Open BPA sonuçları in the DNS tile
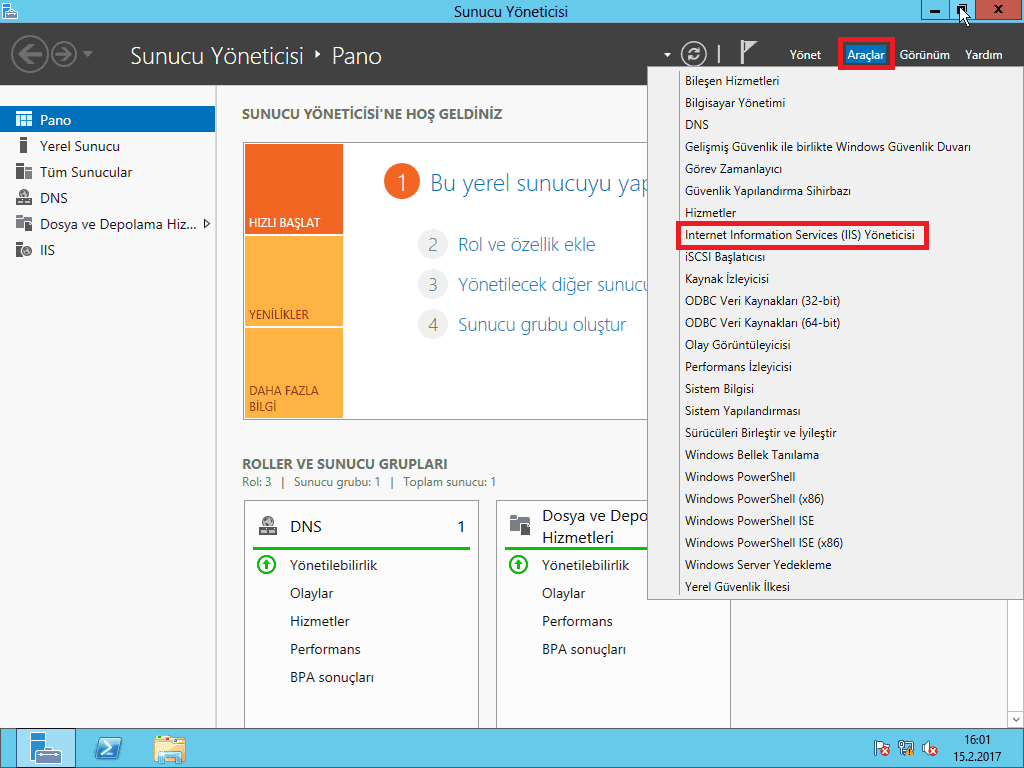The height and width of the screenshot is (768, 1024). [x=332, y=677]
